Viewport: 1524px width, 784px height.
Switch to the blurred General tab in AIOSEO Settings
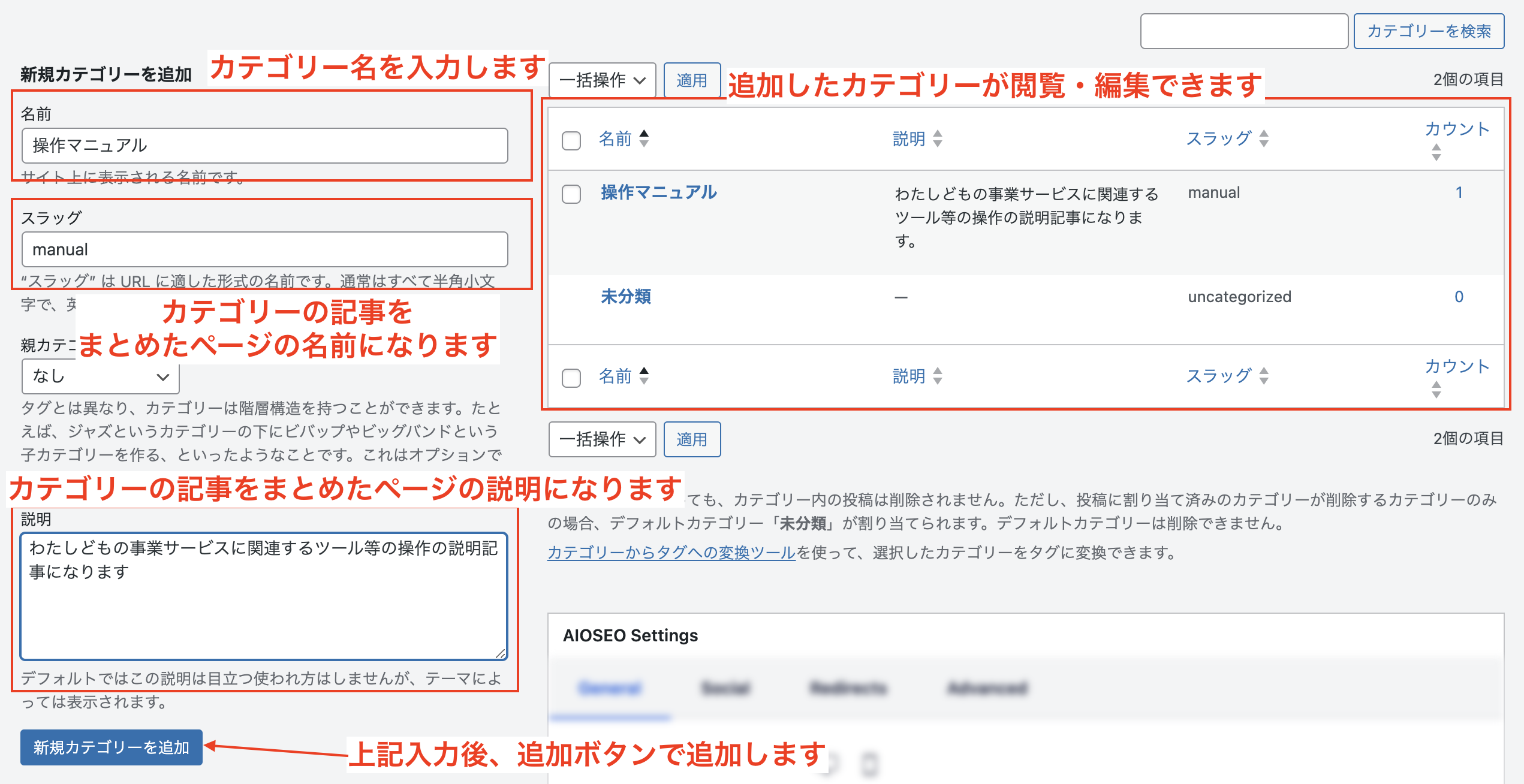tap(610, 688)
